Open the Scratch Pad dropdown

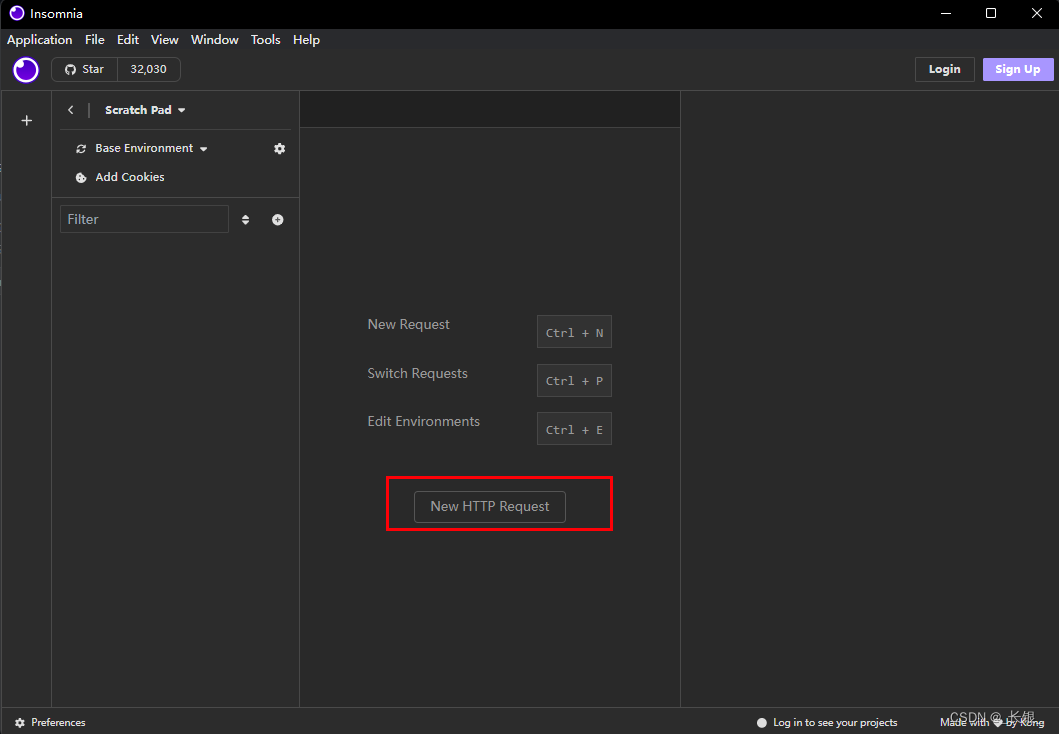click(x=145, y=110)
